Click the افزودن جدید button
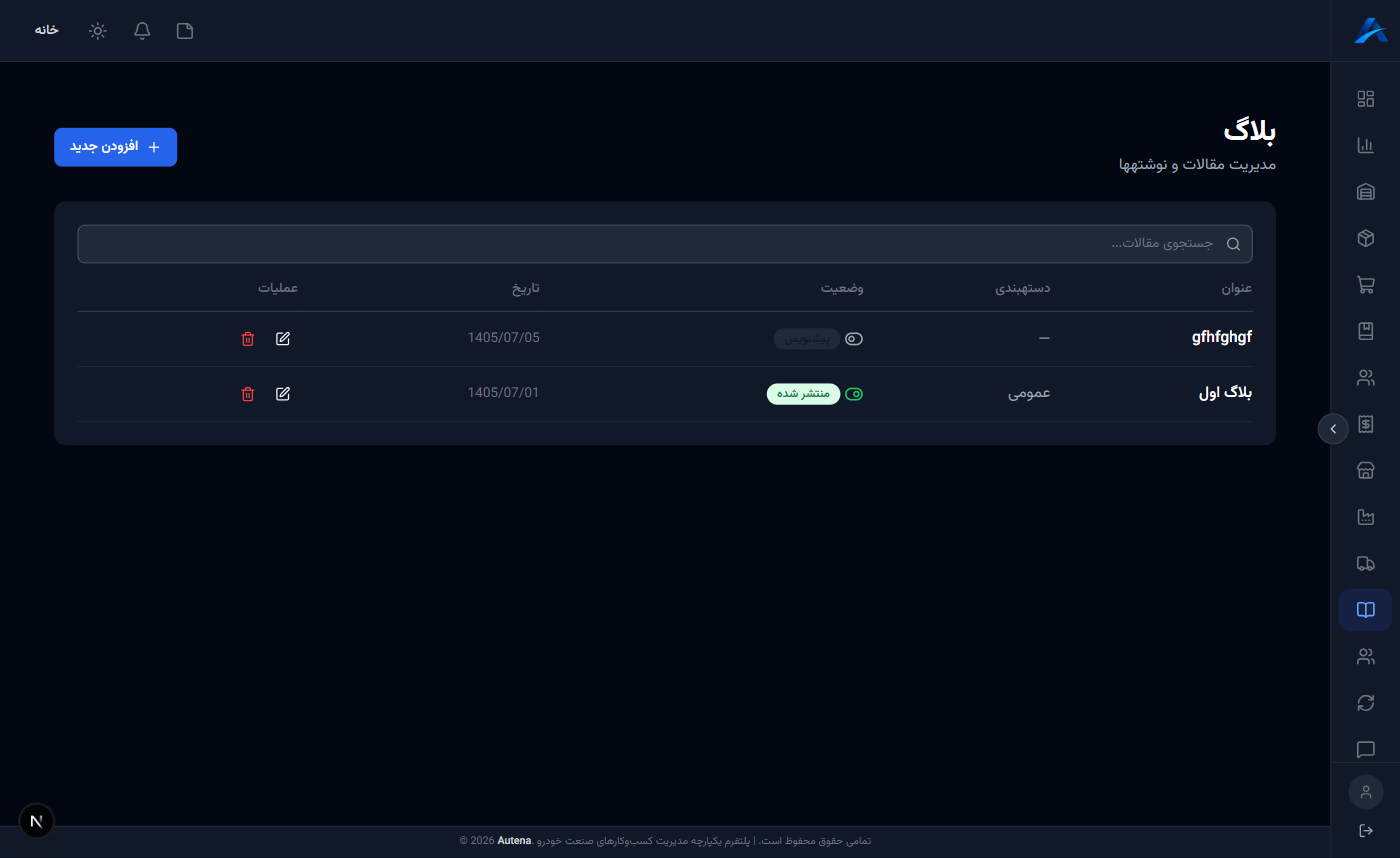1400x858 pixels. point(115,147)
